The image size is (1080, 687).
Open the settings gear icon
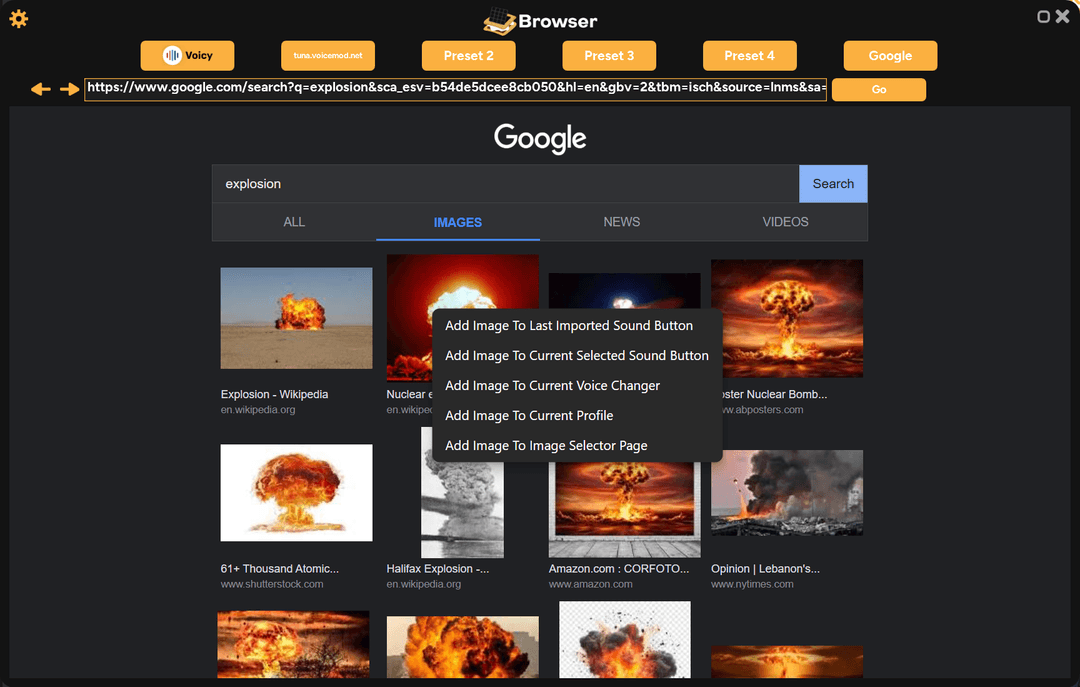[18, 18]
